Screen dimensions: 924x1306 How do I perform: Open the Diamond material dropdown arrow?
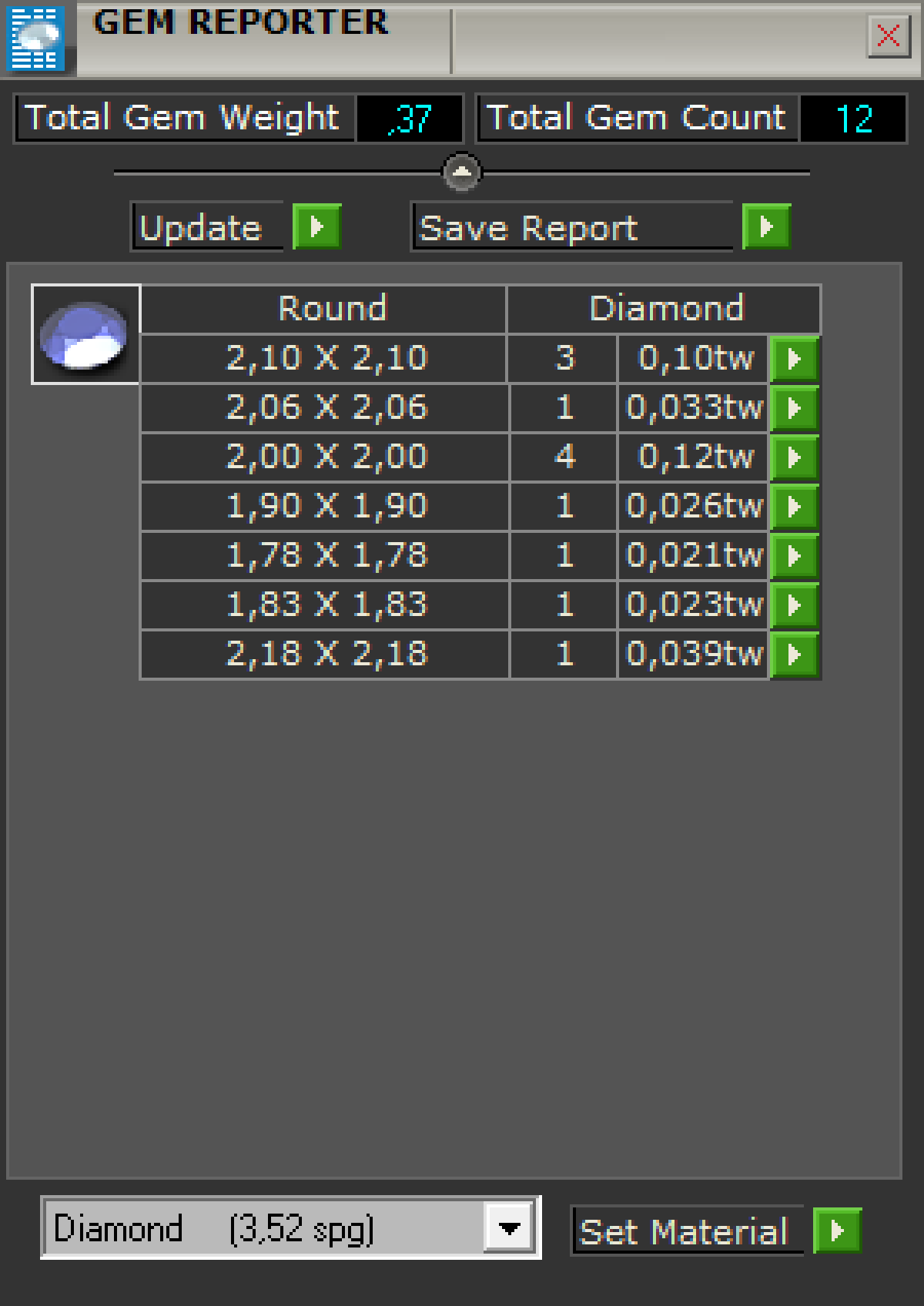pos(509,1227)
